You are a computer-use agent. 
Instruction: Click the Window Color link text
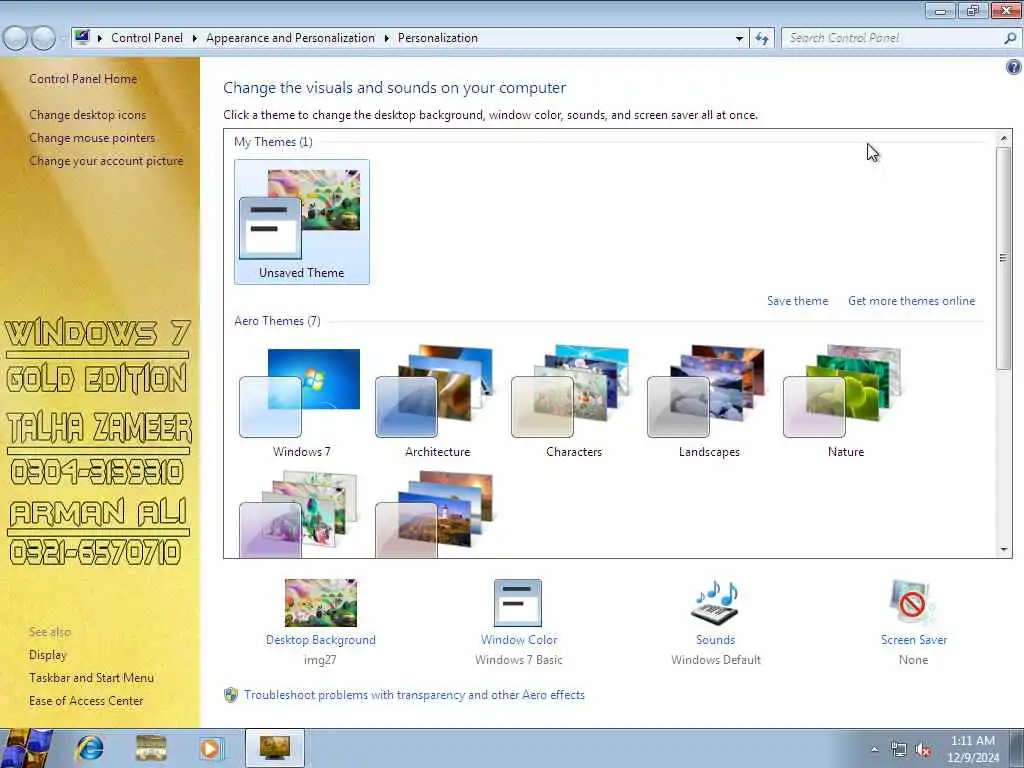pyautogui.click(x=519, y=640)
